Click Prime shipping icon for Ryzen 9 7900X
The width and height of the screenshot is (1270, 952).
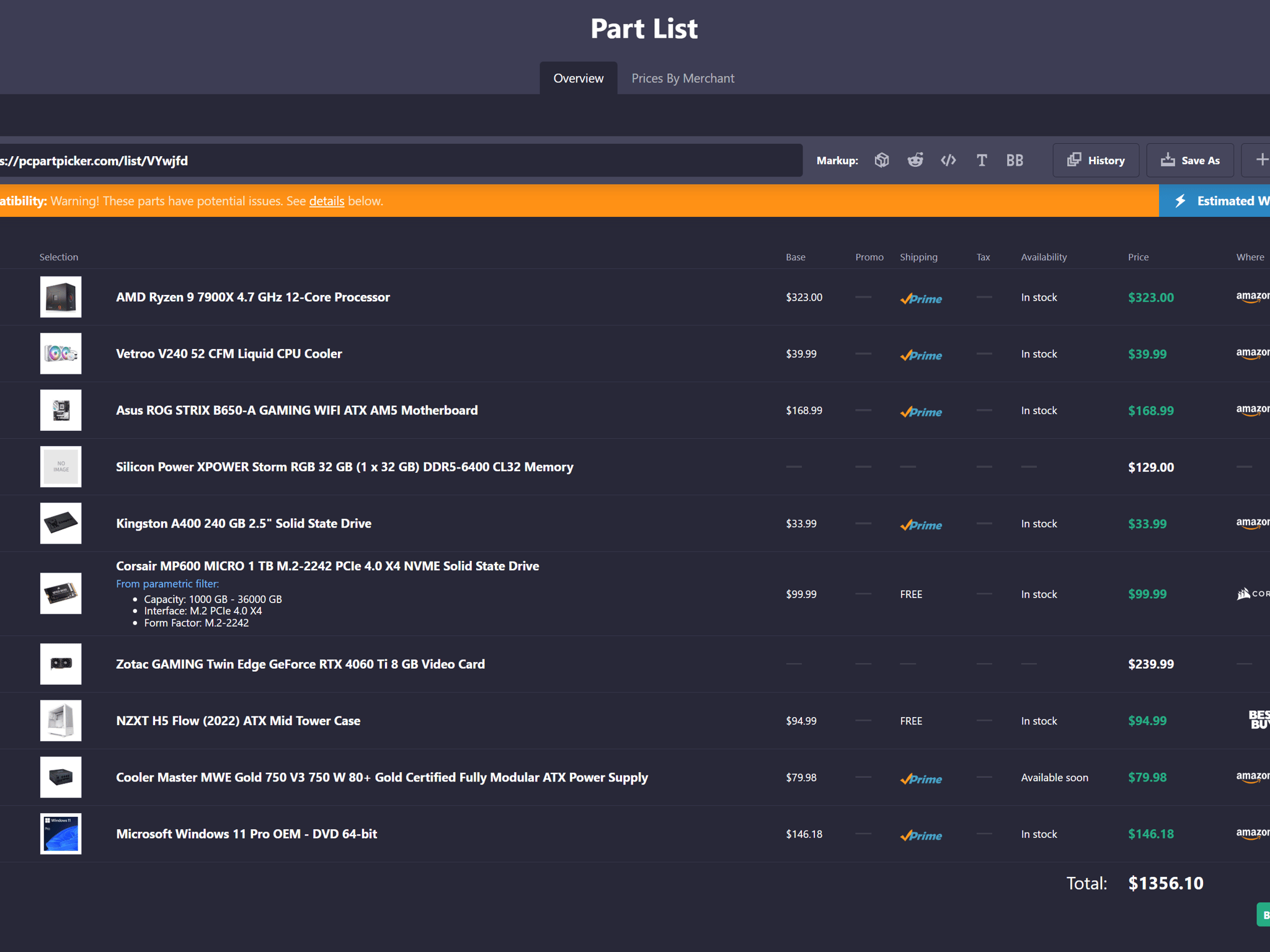click(x=921, y=299)
